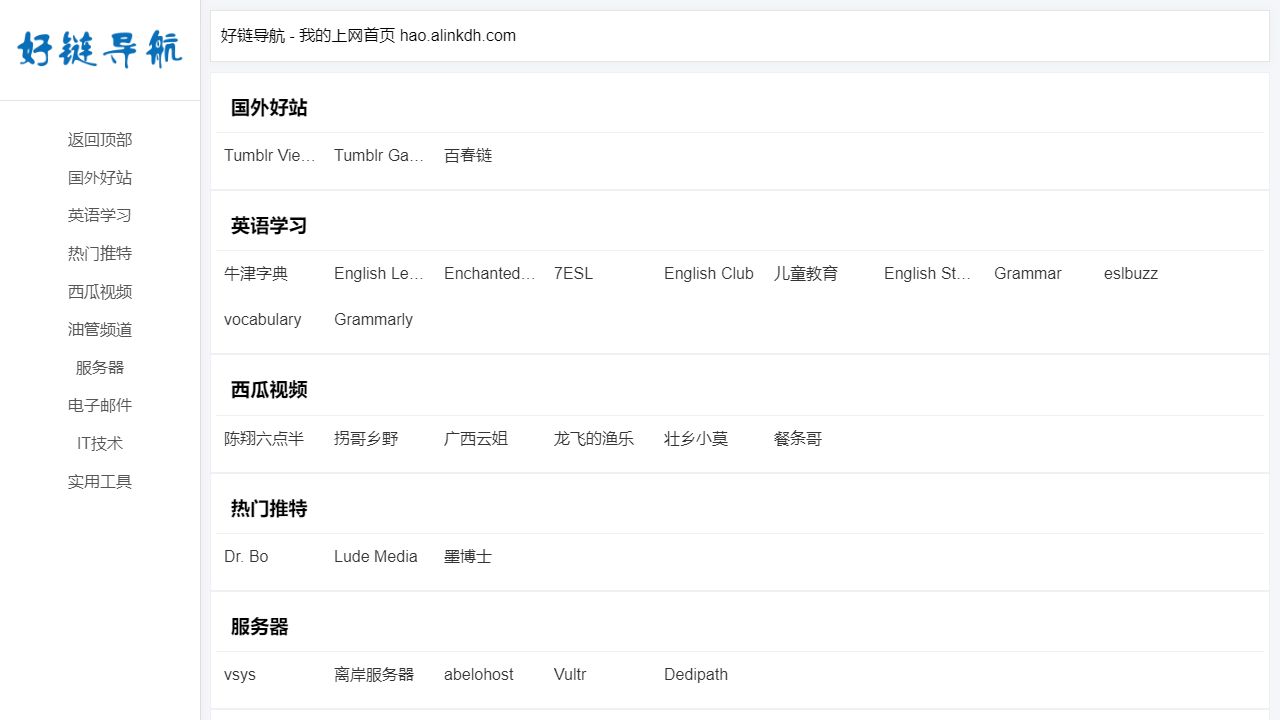The image size is (1280, 720).
Task: Select 返回顶部 in the sidebar
Action: click(100, 140)
